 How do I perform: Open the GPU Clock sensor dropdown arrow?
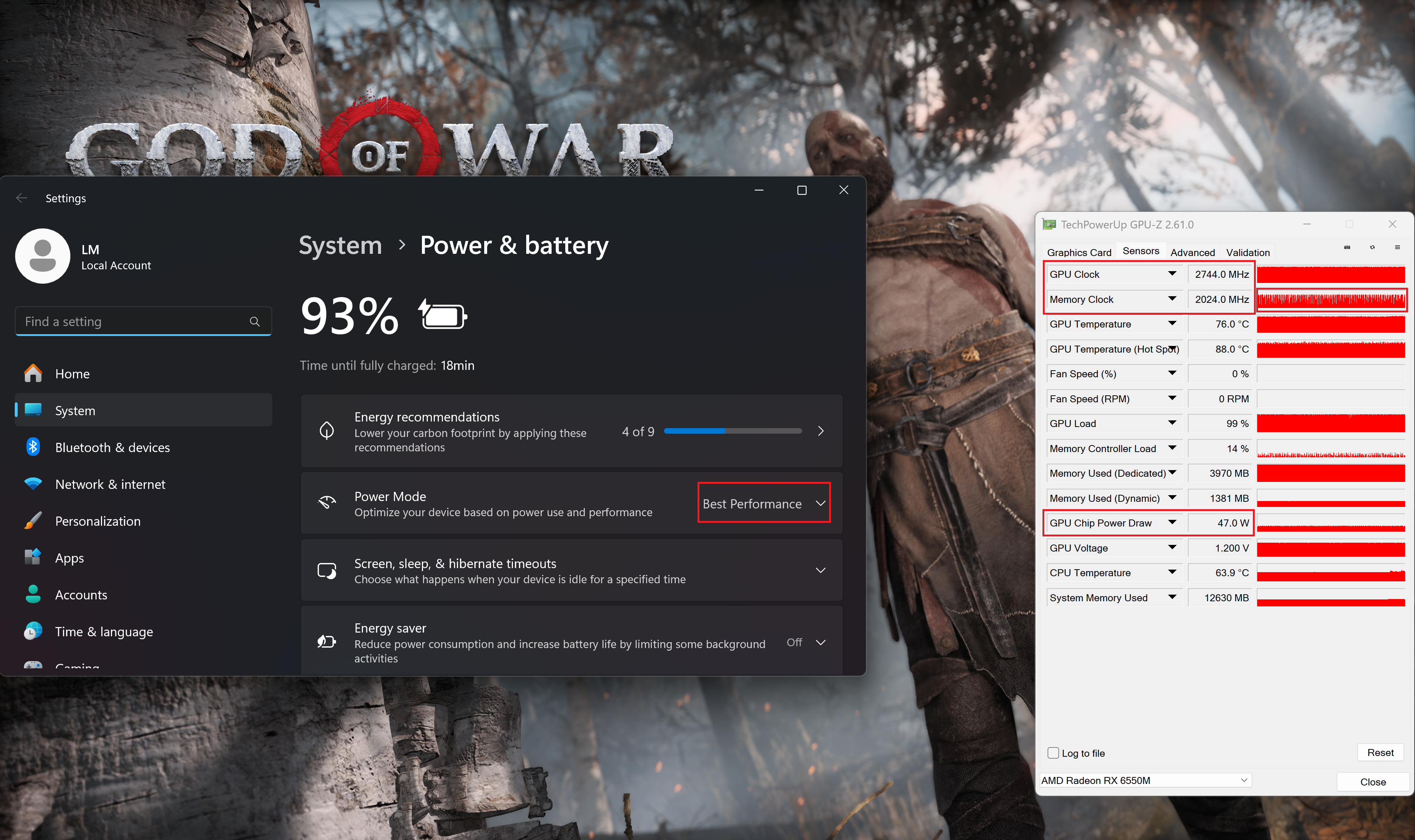pyautogui.click(x=1172, y=274)
